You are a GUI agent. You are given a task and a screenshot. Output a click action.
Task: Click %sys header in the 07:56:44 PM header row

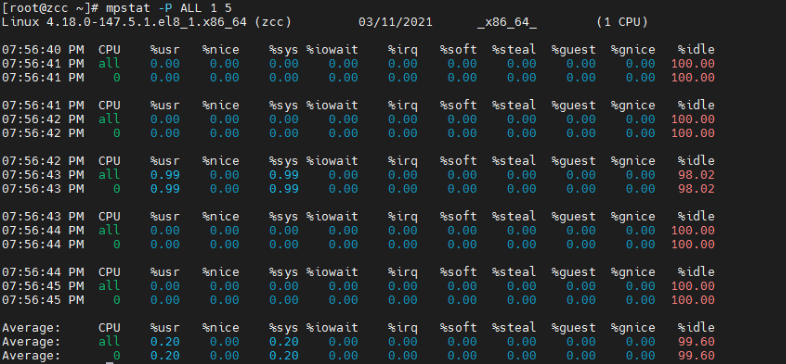pos(284,272)
